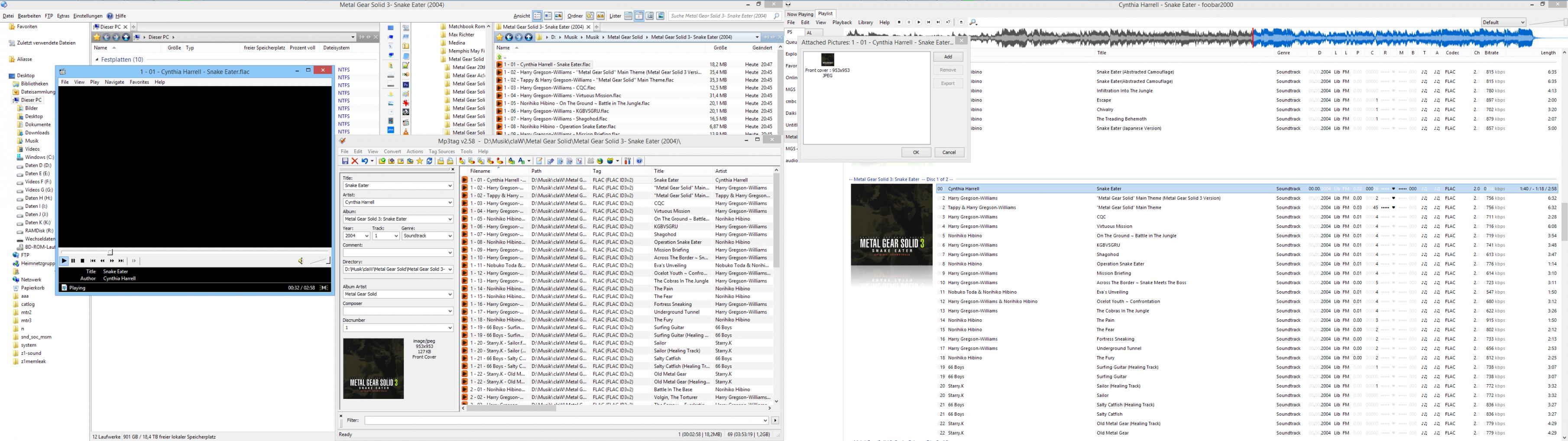Open Album dropdown in Mp3tag tag panel
Screen dimensions: 1568x441
pyautogui.click(x=450, y=219)
